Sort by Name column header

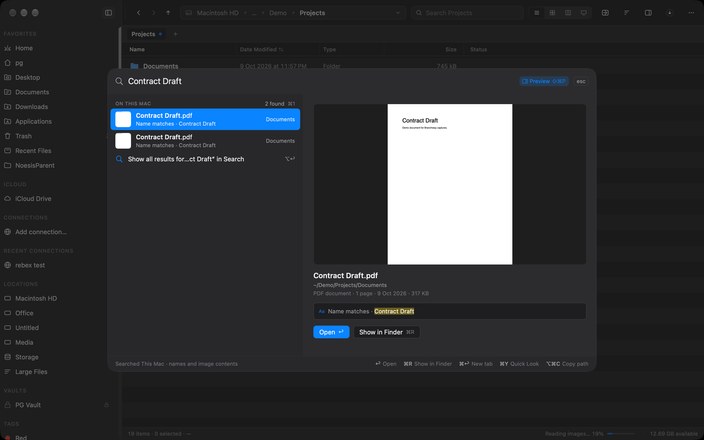(x=137, y=49)
